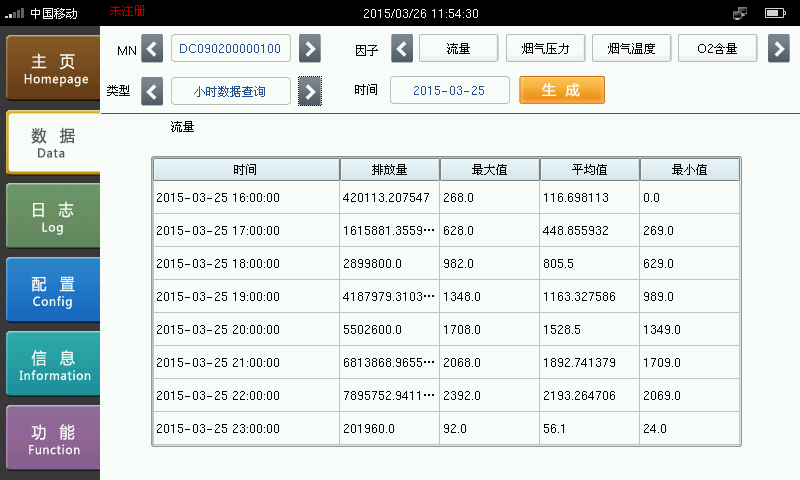Select the 烟气压力 factor button

click(545, 48)
